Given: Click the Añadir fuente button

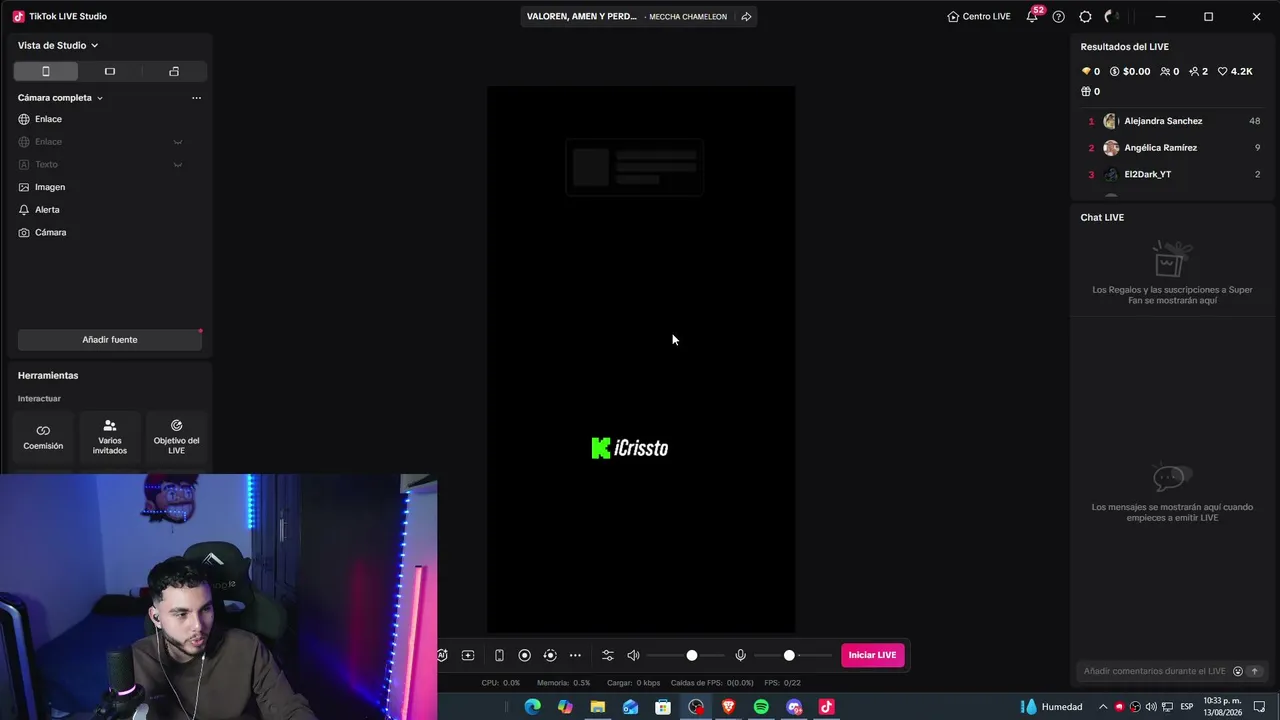Looking at the screenshot, I should click(110, 340).
